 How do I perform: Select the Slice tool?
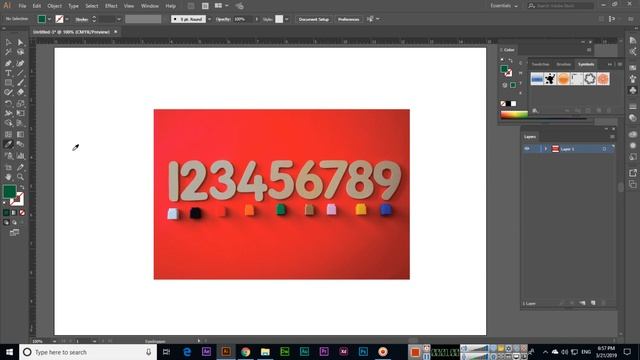pos(20,167)
